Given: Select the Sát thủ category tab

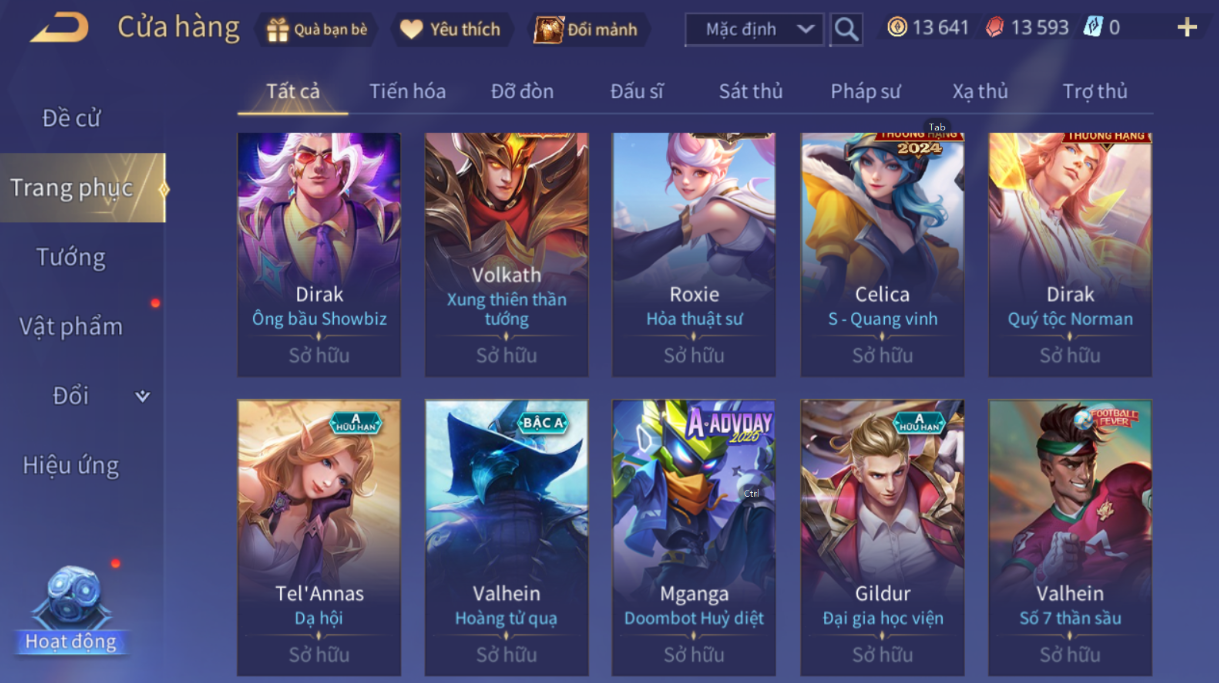Looking at the screenshot, I should tap(750, 91).
